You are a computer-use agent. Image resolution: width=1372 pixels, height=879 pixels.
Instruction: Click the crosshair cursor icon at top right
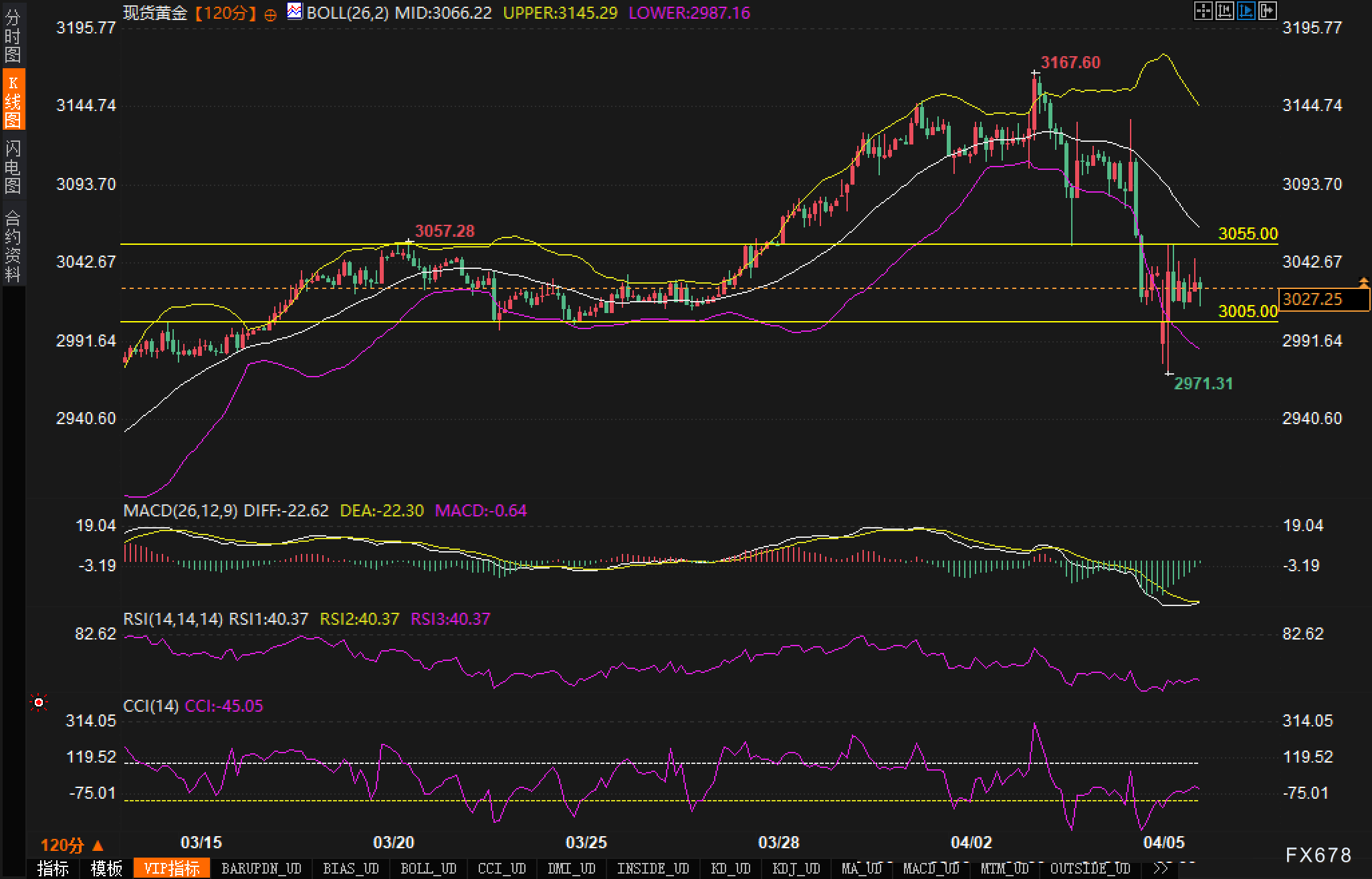click(x=1203, y=11)
